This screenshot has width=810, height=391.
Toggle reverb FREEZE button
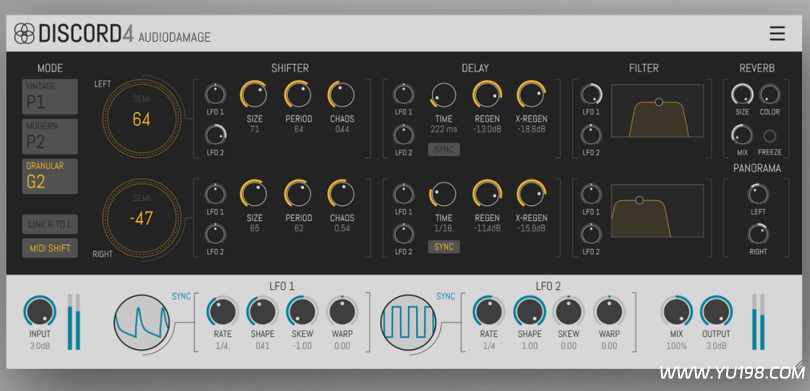click(770, 136)
